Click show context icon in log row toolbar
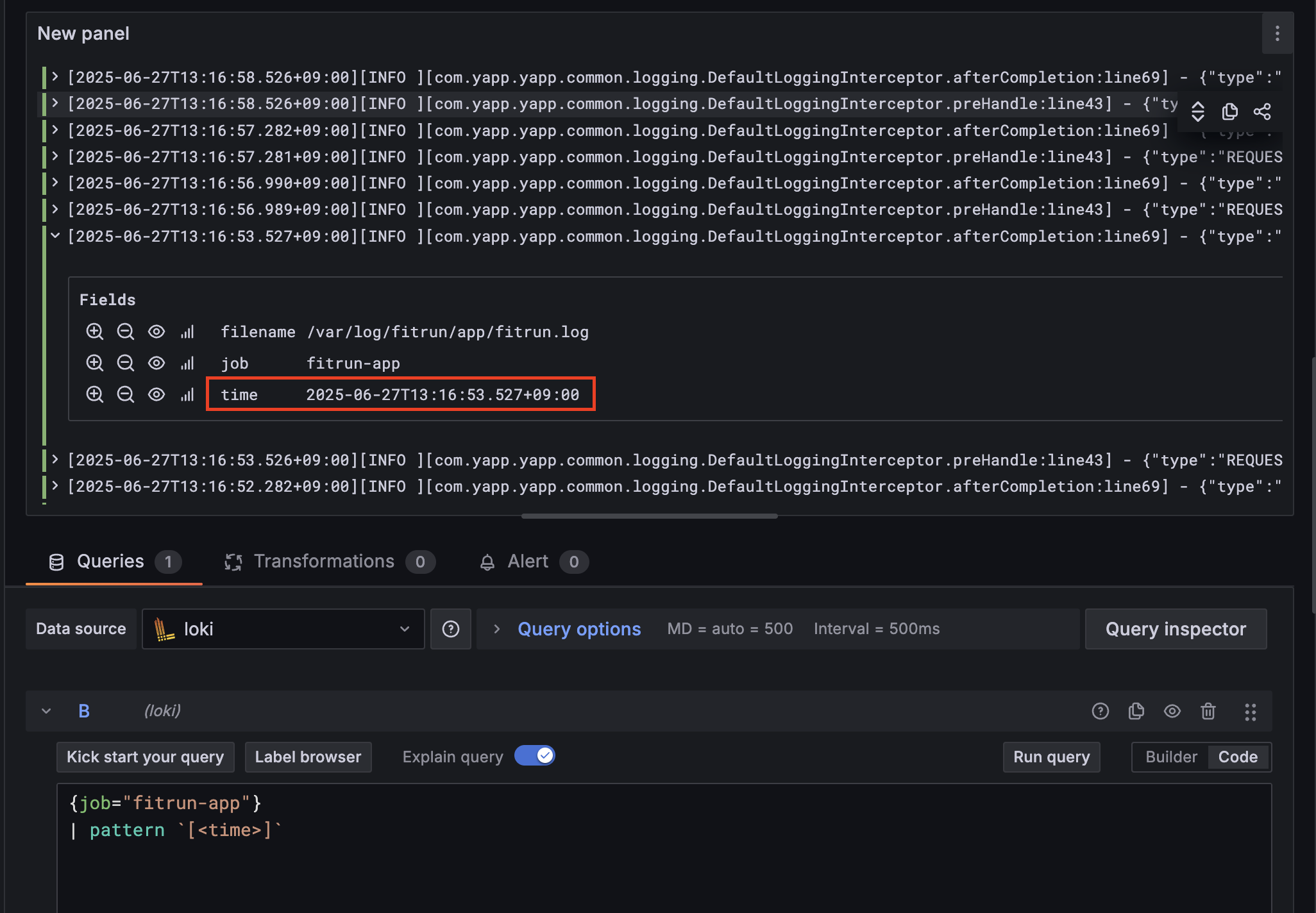The image size is (1316, 913). (x=1197, y=112)
